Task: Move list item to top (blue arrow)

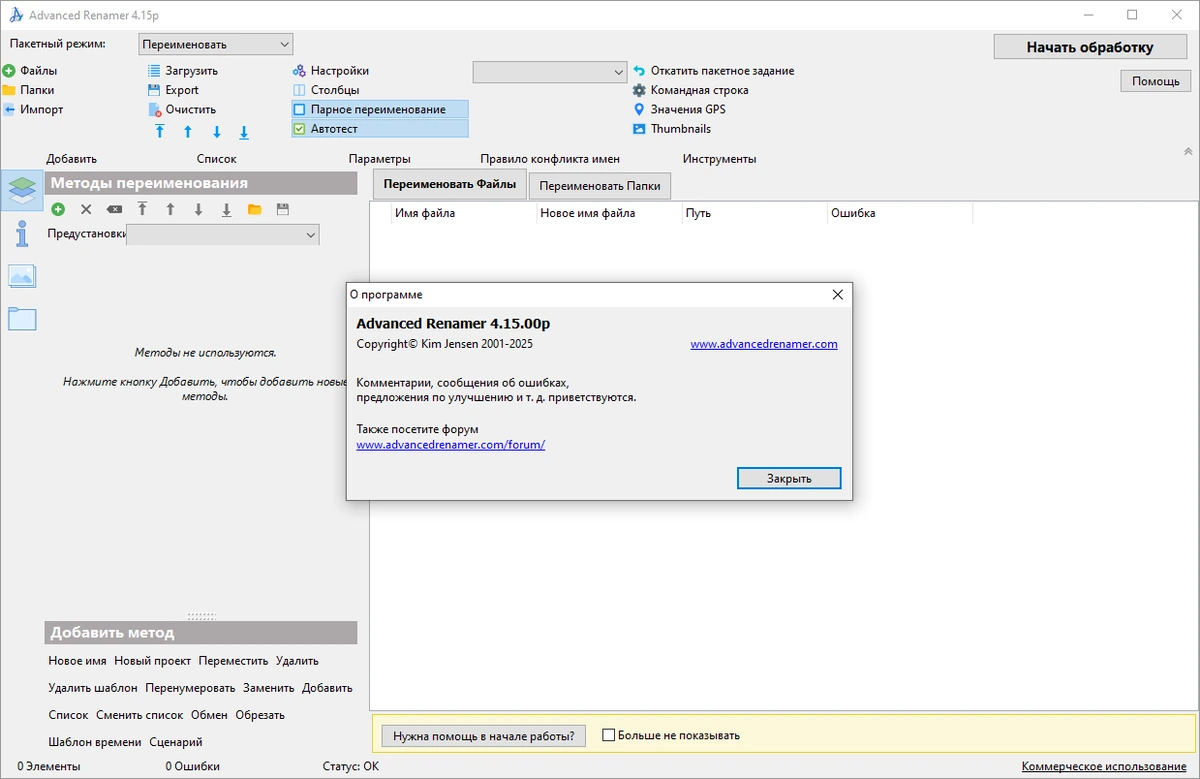Action: pos(159,132)
